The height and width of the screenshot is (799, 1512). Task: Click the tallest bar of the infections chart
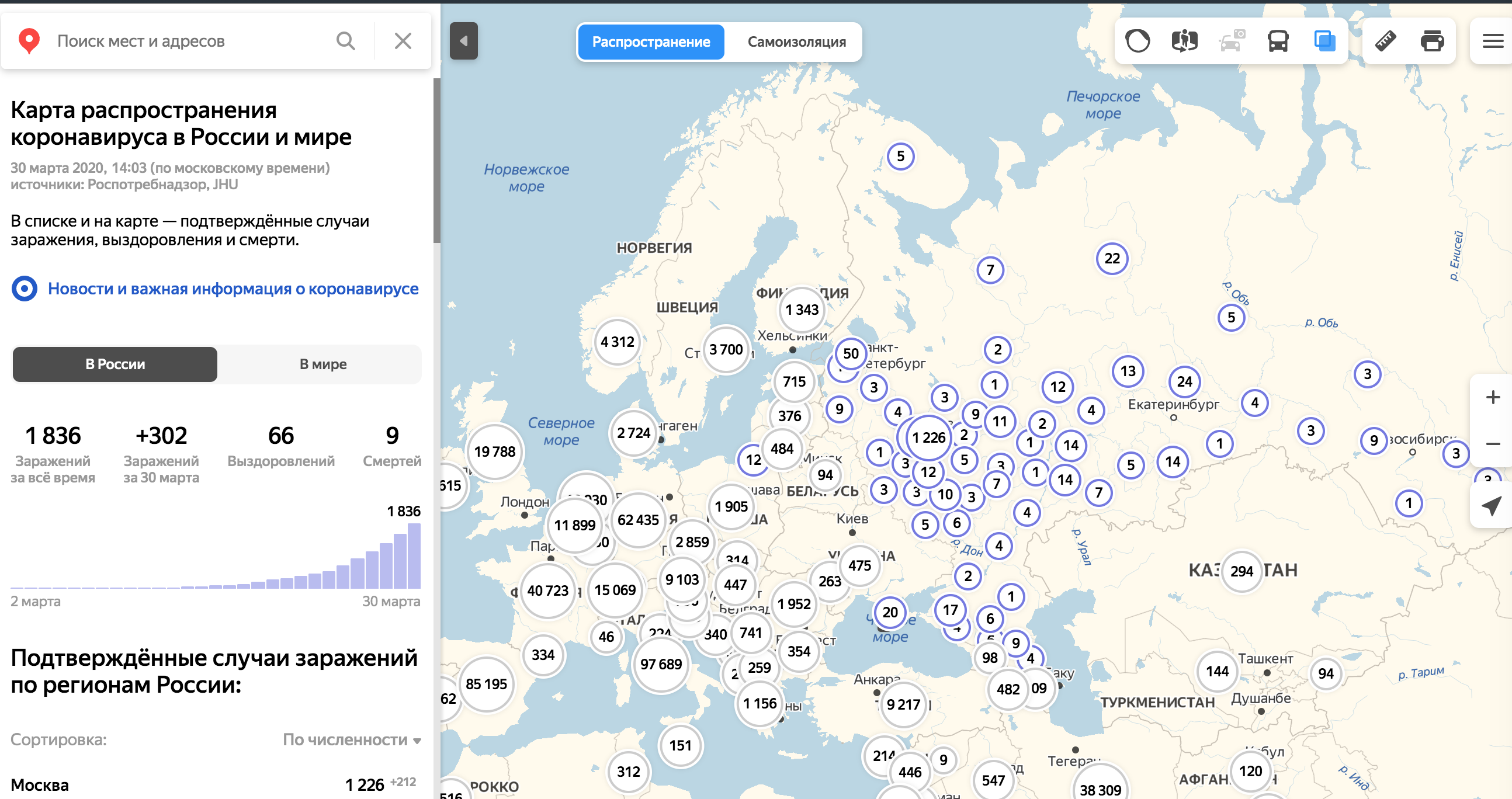coord(414,555)
